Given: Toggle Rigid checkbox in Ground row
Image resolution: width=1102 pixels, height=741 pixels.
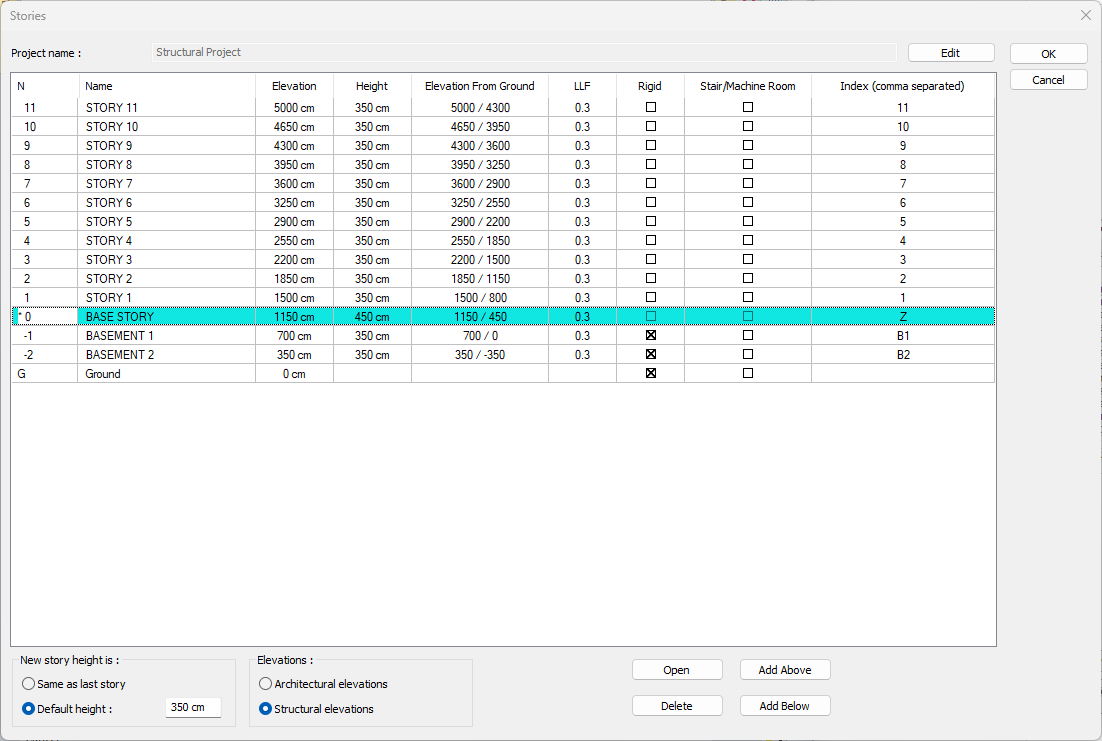Looking at the screenshot, I should click(651, 374).
